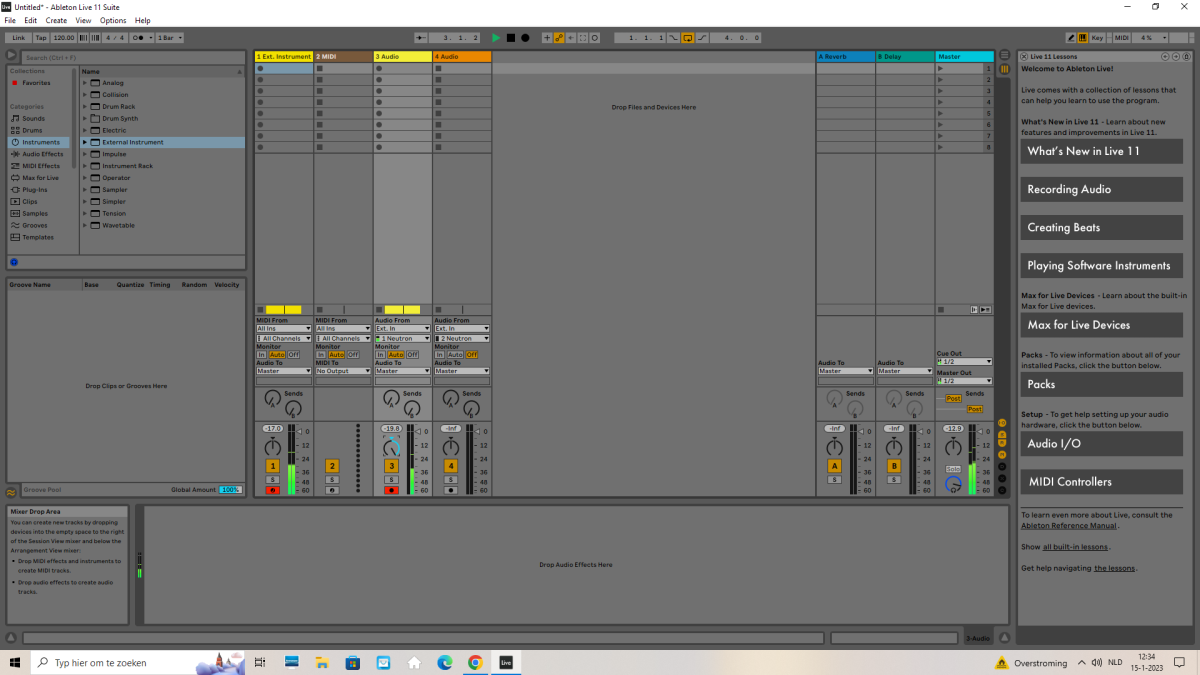1200x675 pixels.
Task: Open the Ableton Reference Manual link
Action: (1069, 525)
